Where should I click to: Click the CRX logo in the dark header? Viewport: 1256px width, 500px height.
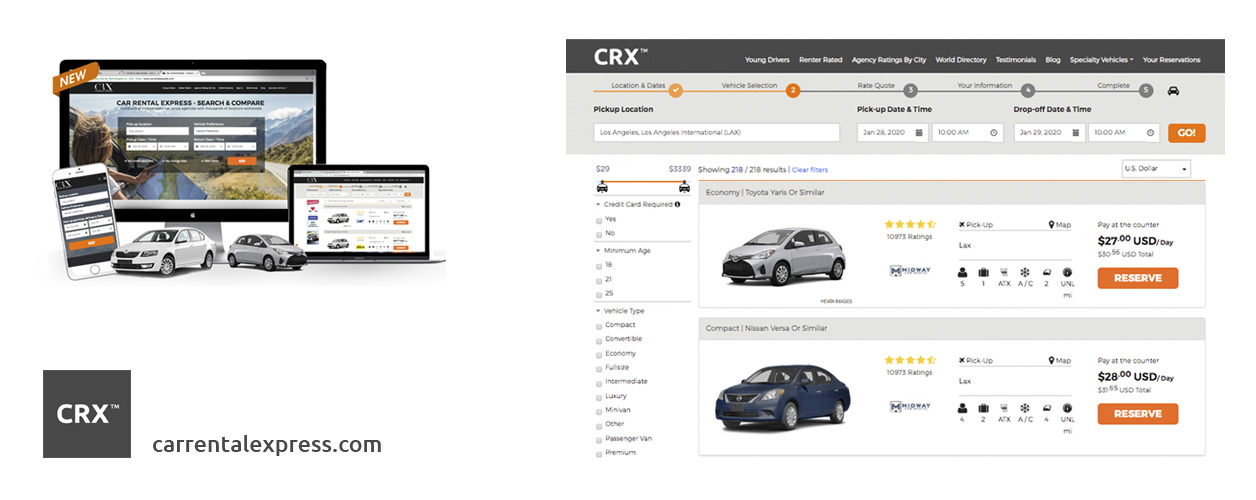coord(620,57)
